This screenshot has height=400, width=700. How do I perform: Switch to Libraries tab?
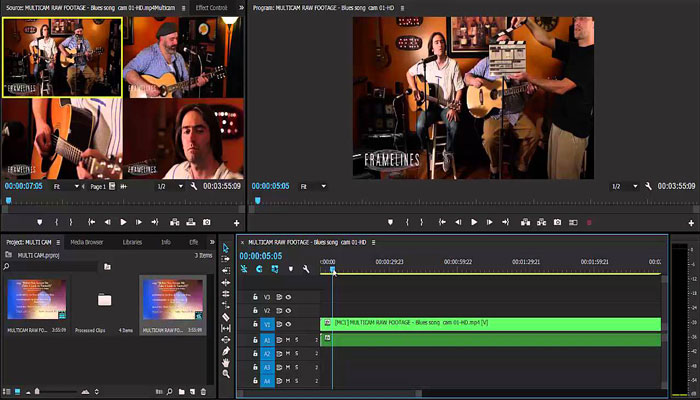[x=132, y=242]
